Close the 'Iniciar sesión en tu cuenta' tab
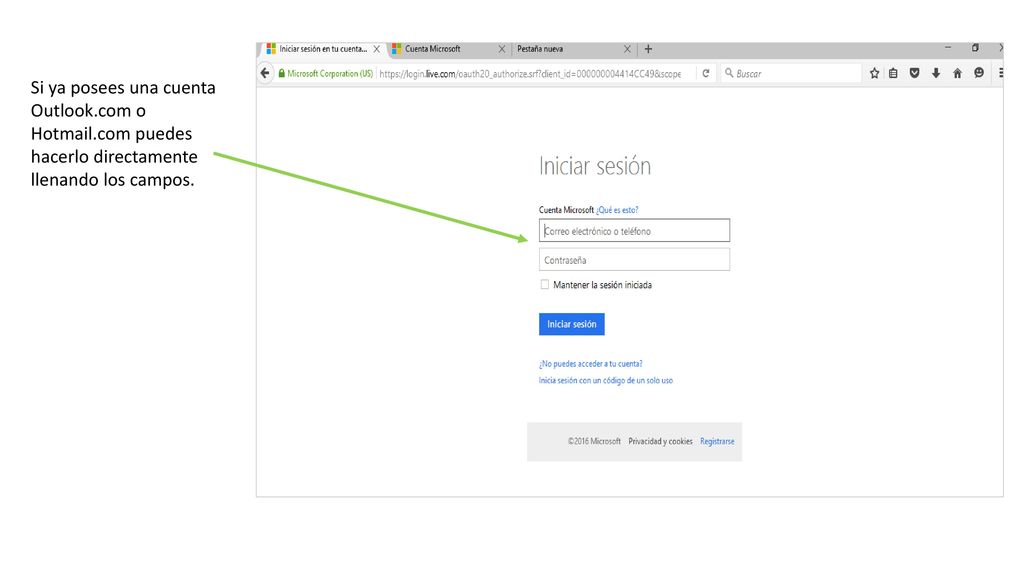Image resolution: width=1024 pixels, height=576 pixels. point(377,49)
